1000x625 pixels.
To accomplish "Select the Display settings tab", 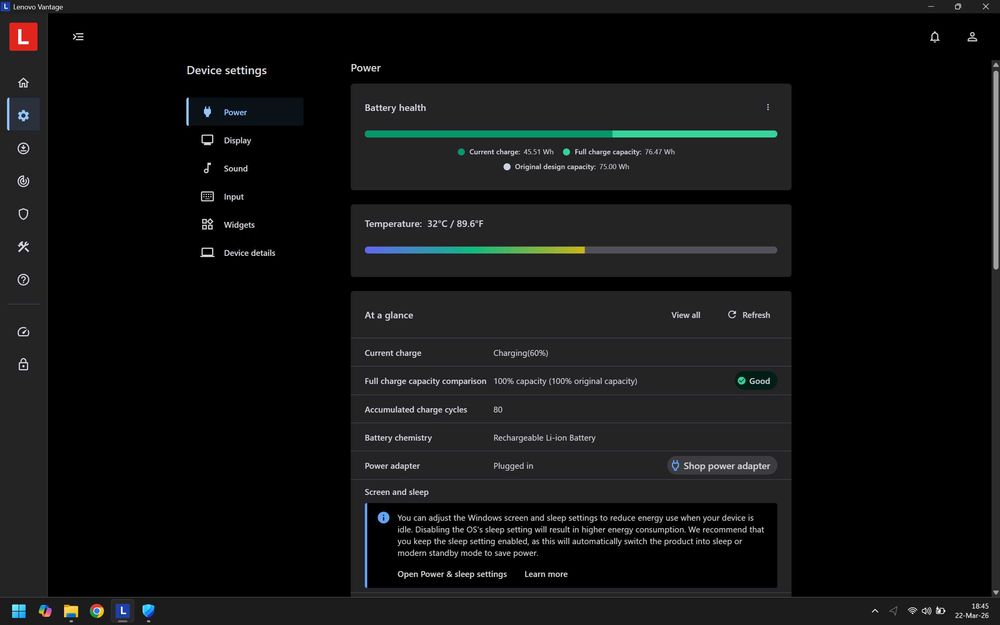I will pyautogui.click(x=245, y=140).
